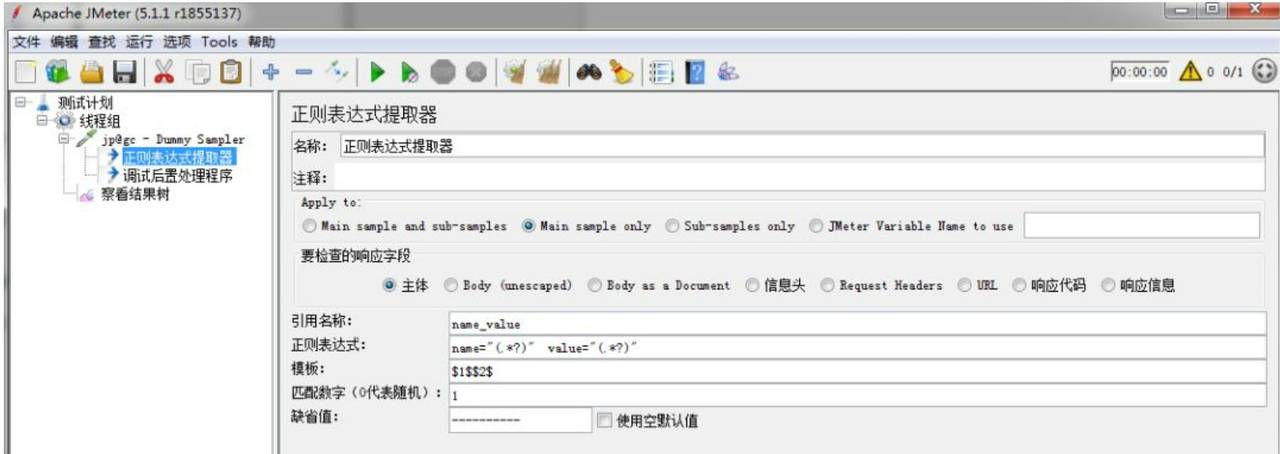
Task: Select 响应信息 radio button
Action: [1108, 285]
